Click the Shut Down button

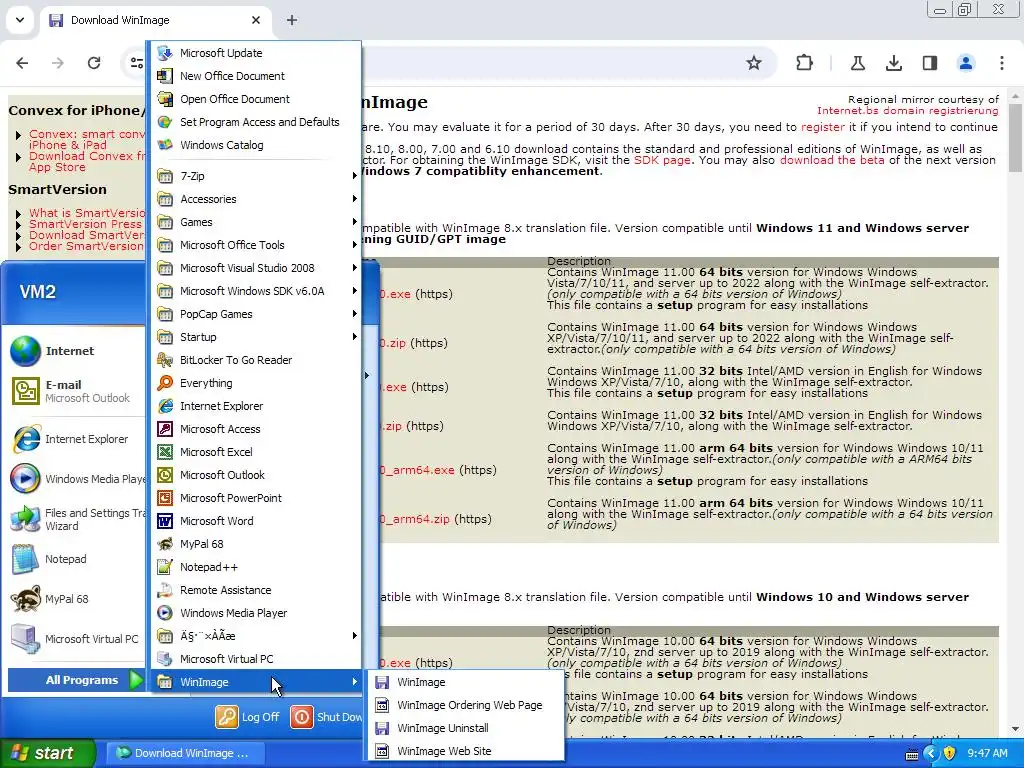coord(326,717)
